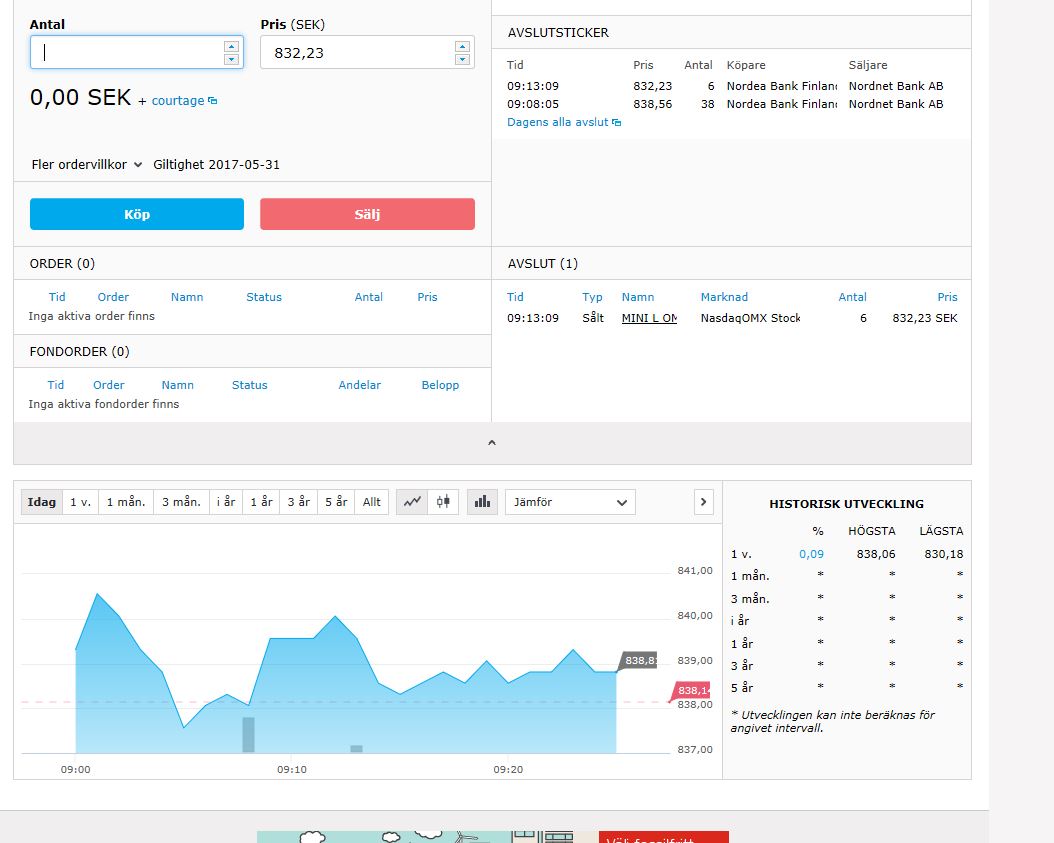Screen dimensions: 1054x843
Task: Select the 1 mån. chart period
Action: click(126, 502)
